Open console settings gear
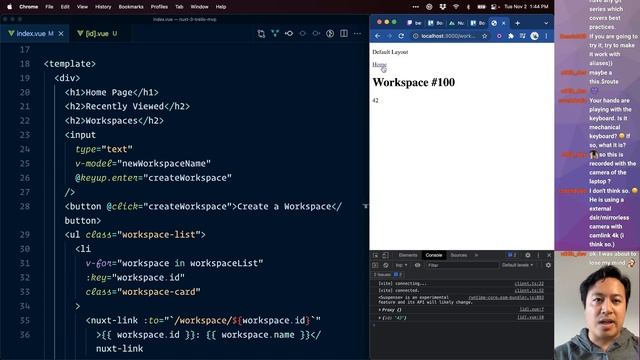640x360 pixels. click(x=548, y=265)
